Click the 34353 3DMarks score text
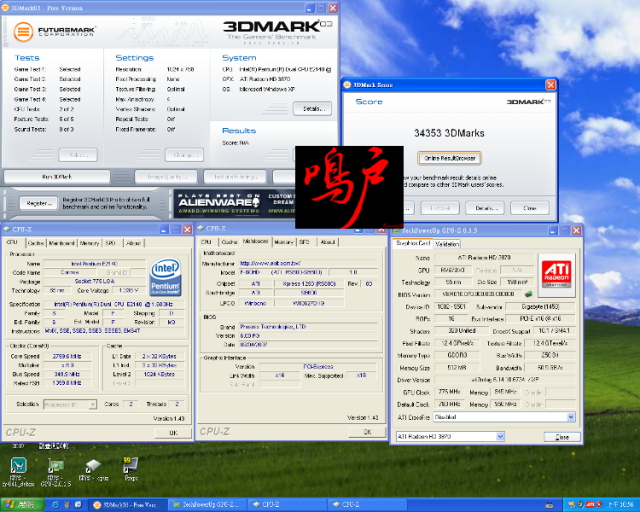 [x=449, y=133]
